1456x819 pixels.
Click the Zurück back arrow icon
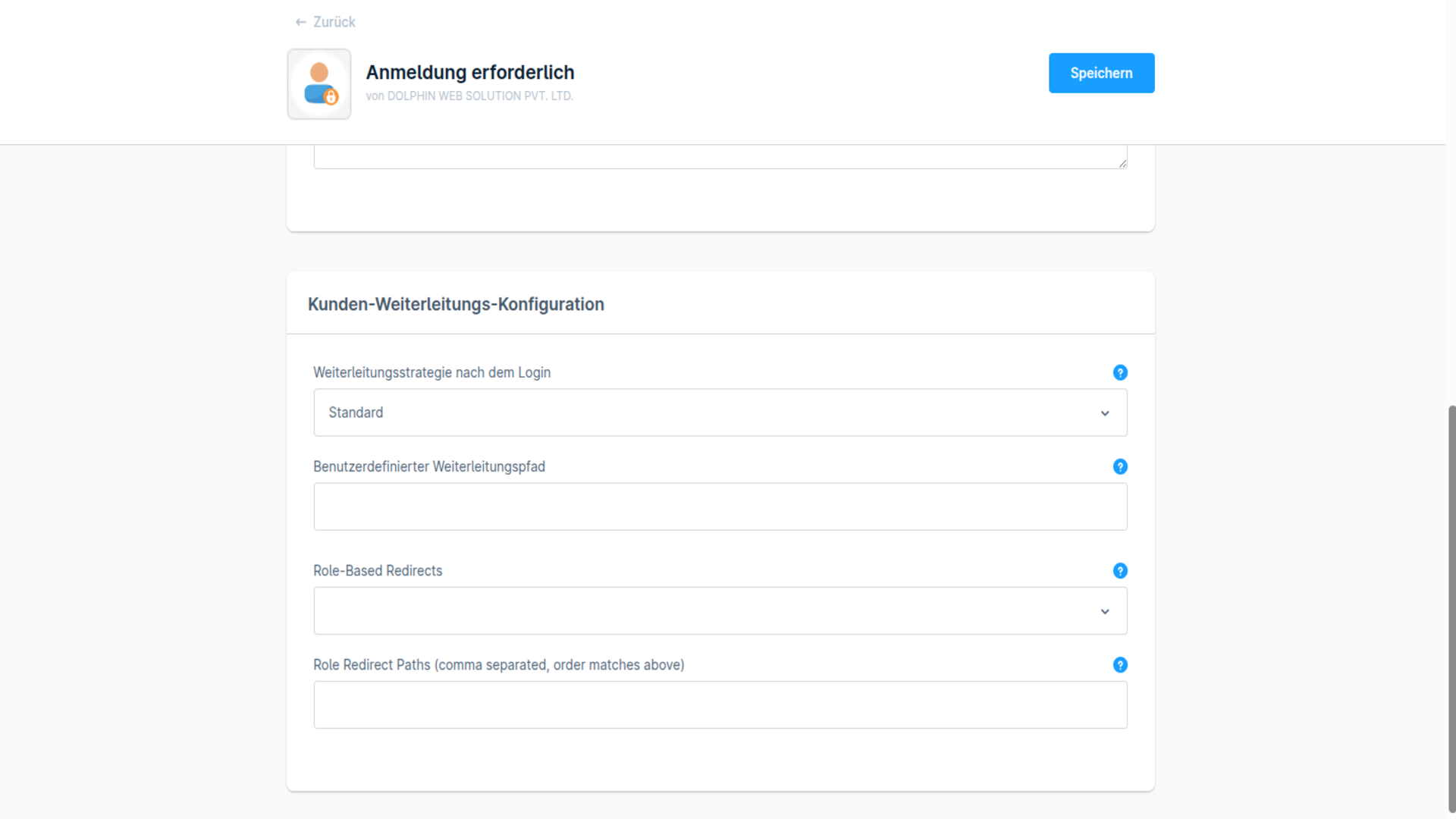click(301, 23)
